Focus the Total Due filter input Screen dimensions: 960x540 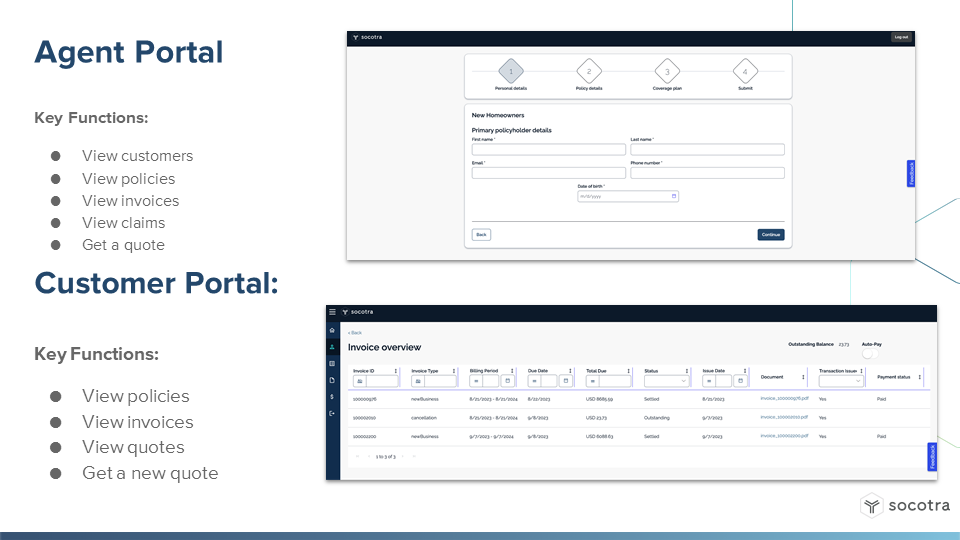(x=615, y=381)
